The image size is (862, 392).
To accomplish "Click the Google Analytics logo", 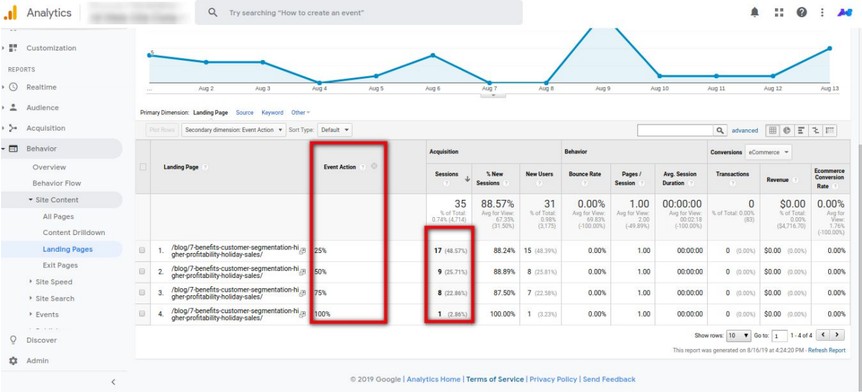I will pos(10,12).
